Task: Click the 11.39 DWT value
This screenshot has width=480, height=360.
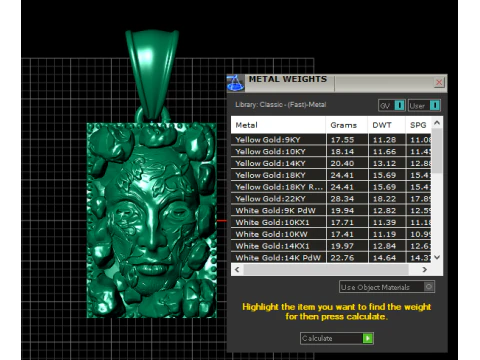Action: [x=384, y=223]
